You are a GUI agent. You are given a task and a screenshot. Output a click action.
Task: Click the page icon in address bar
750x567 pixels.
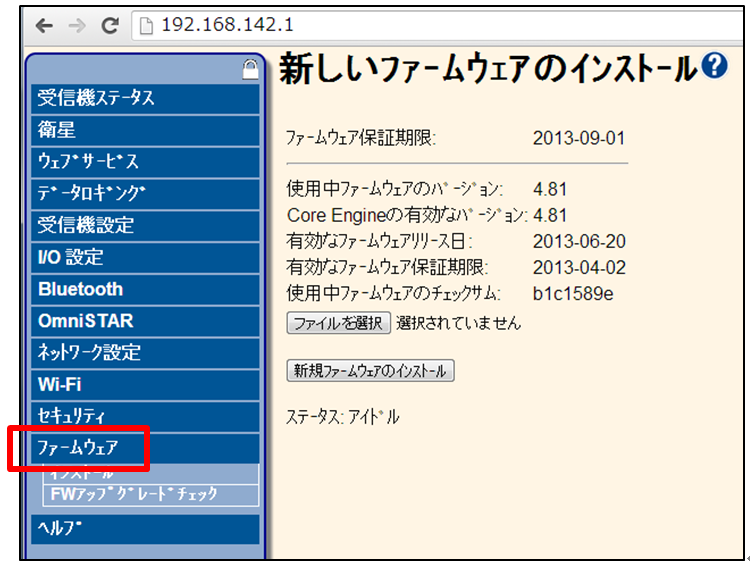tap(146, 25)
